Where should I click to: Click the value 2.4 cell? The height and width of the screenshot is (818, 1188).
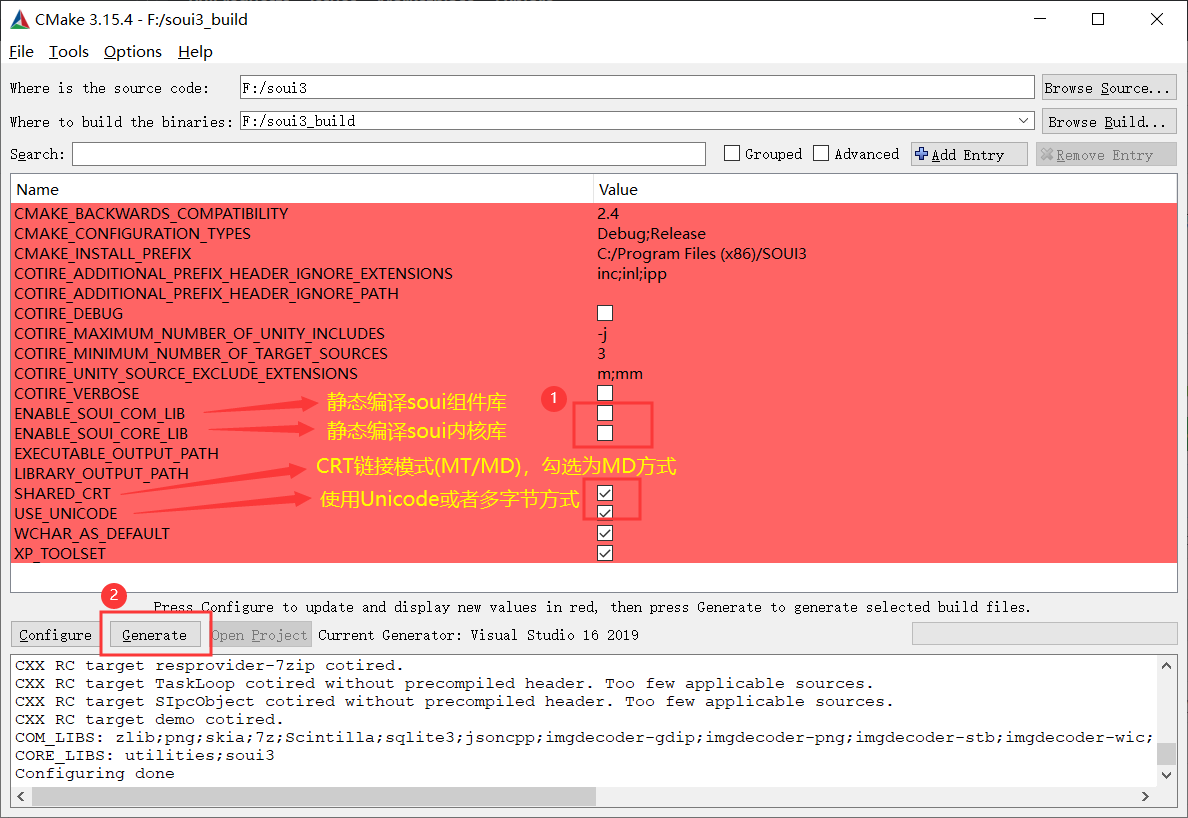(x=608, y=214)
